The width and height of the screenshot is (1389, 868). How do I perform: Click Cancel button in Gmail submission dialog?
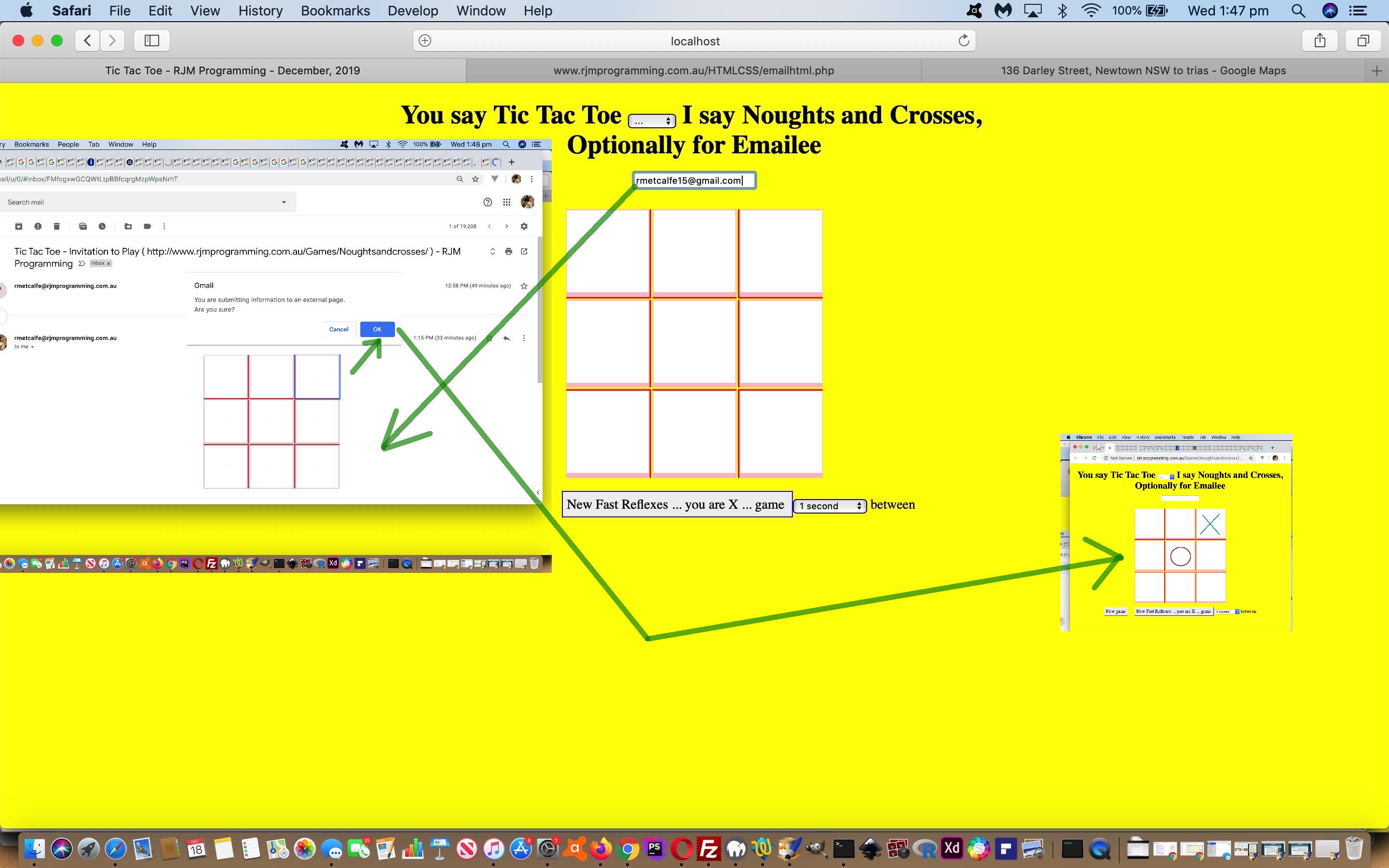point(339,329)
